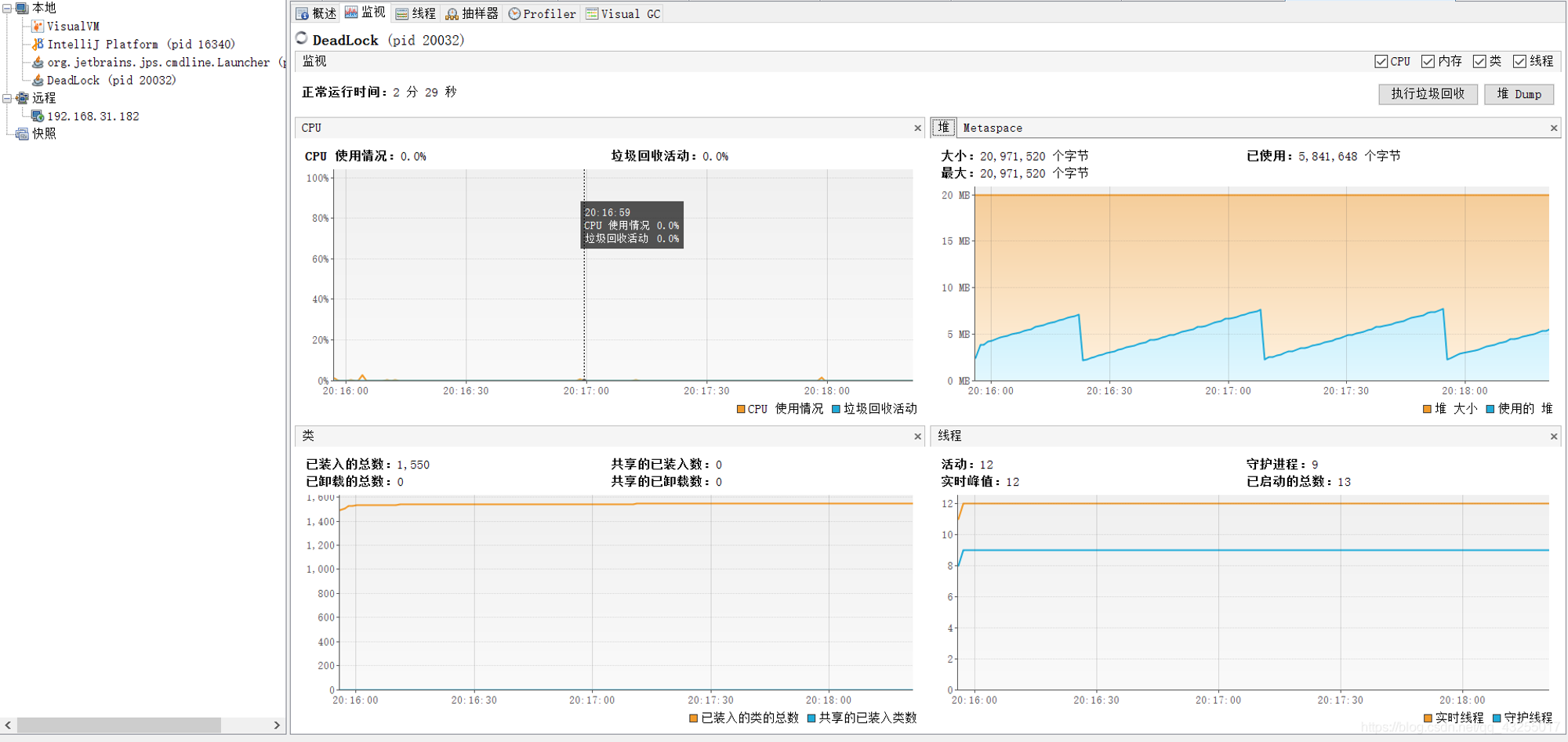1568x742 pixels.
Task: Click the org.jetbrains.jps.cmdline.Launcher process icon
Action: coord(38,62)
